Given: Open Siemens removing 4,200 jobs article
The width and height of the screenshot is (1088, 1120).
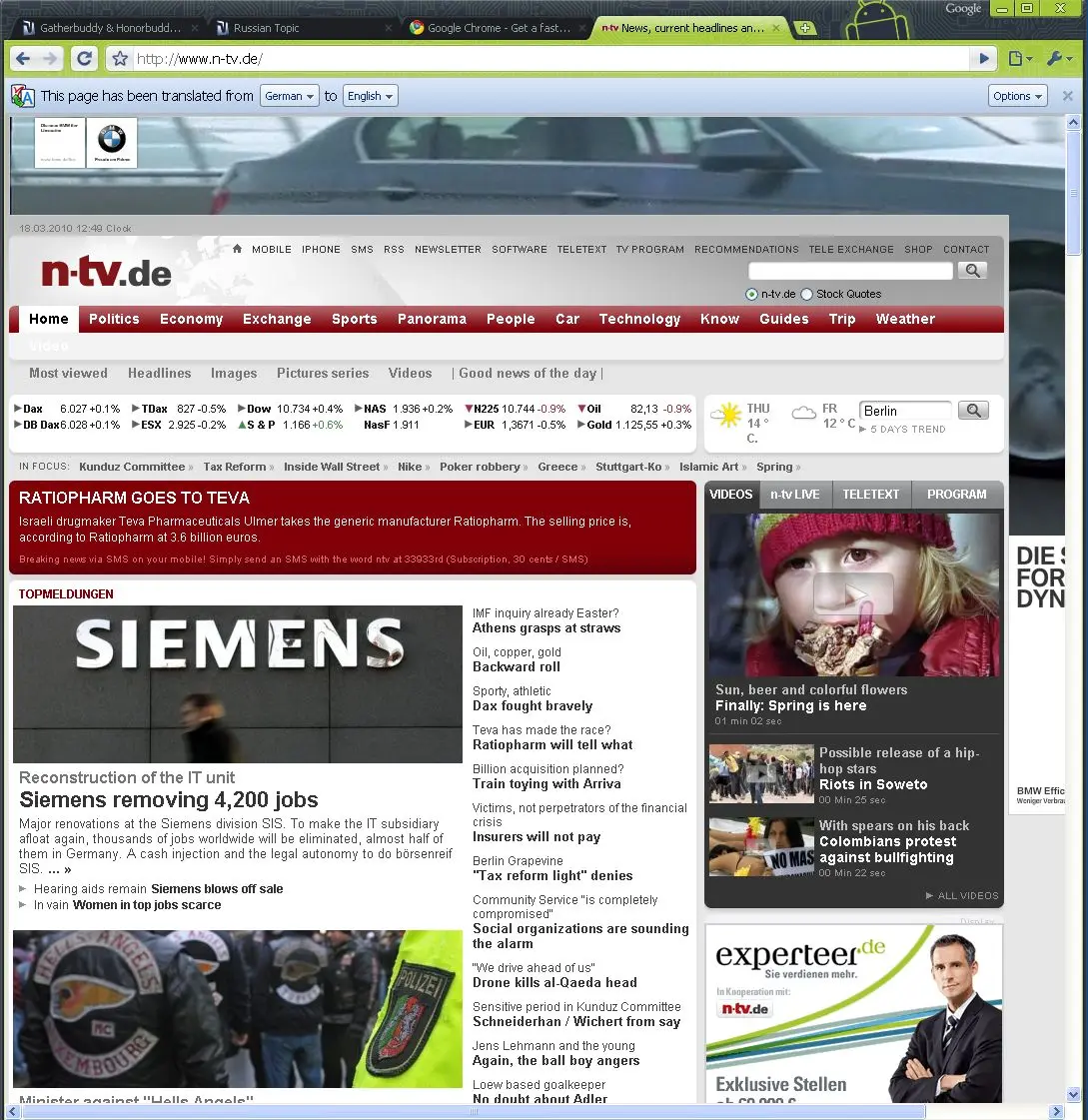Looking at the screenshot, I should (169, 800).
